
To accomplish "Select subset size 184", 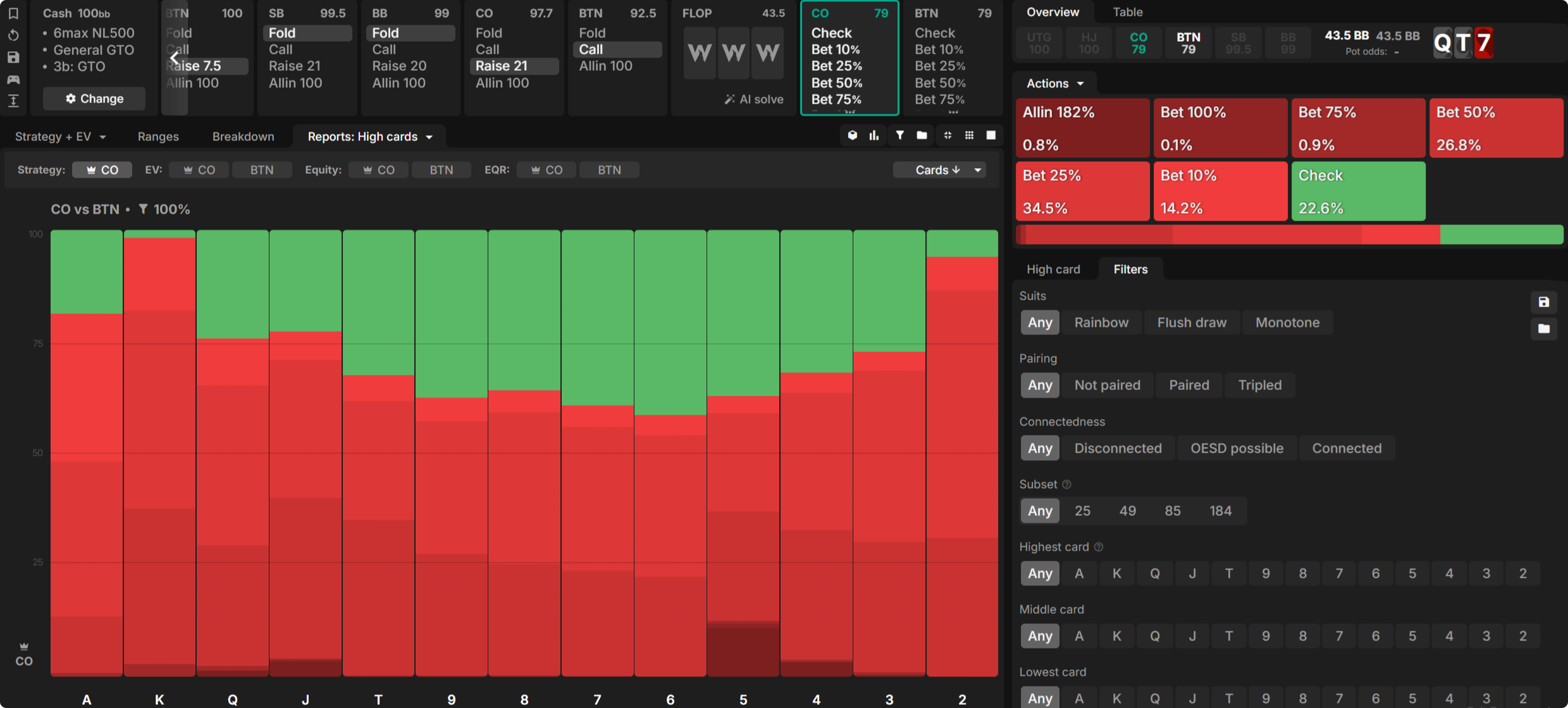I will [1220, 511].
